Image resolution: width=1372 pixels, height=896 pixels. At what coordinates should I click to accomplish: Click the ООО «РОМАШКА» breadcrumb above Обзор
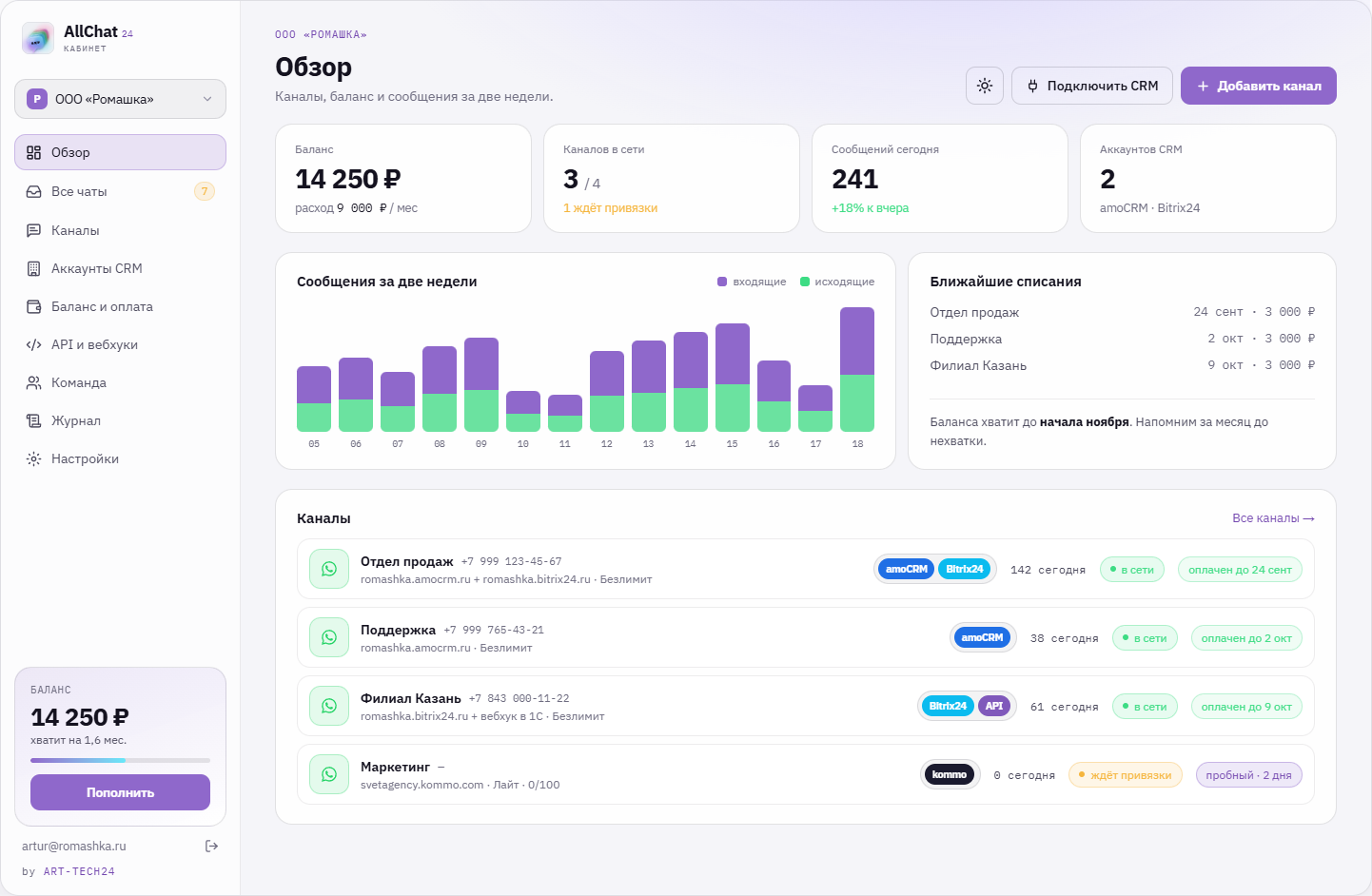(x=321, y=34)
